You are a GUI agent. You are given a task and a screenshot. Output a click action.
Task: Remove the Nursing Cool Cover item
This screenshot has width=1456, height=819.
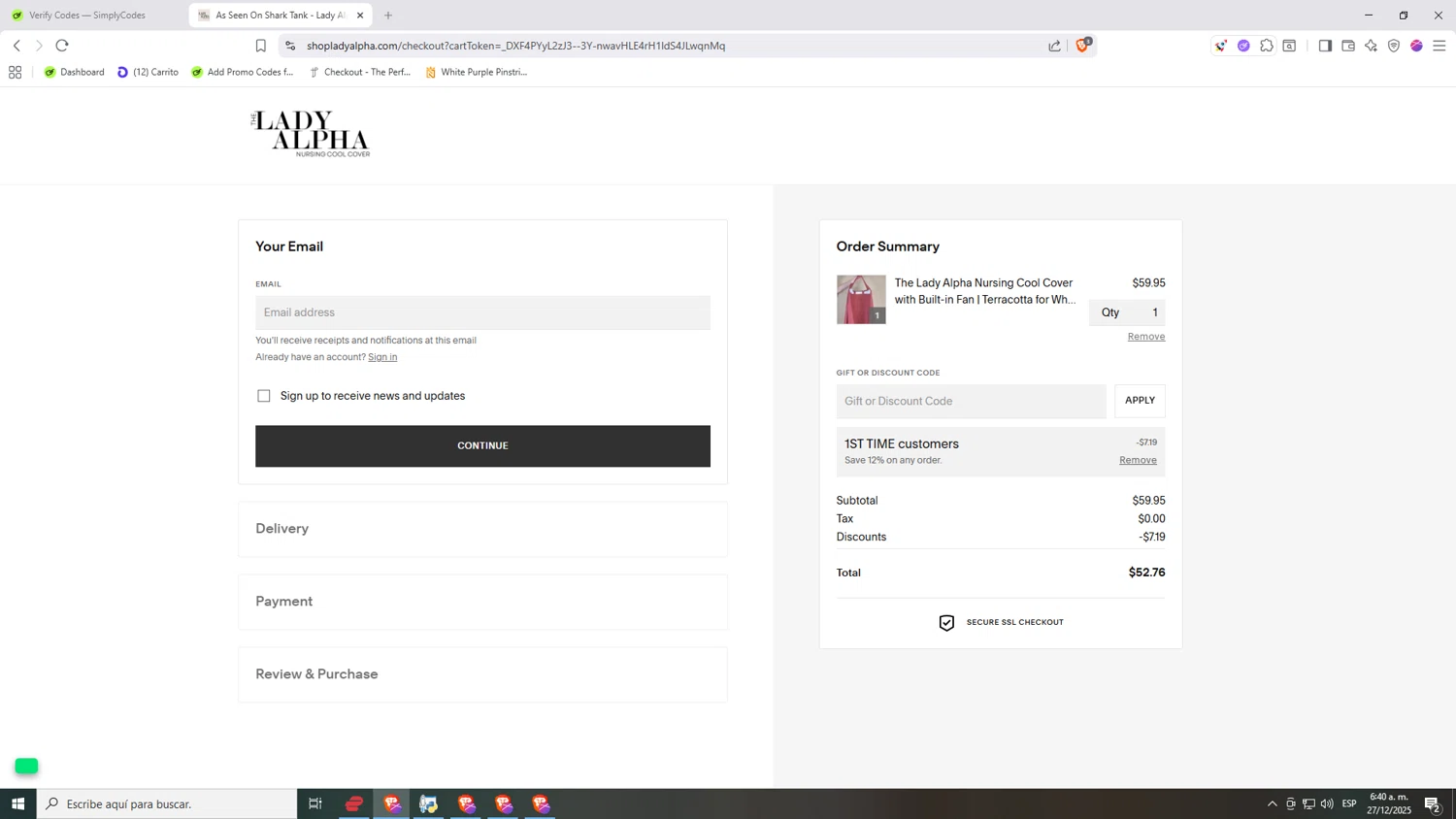[1146, 337]
